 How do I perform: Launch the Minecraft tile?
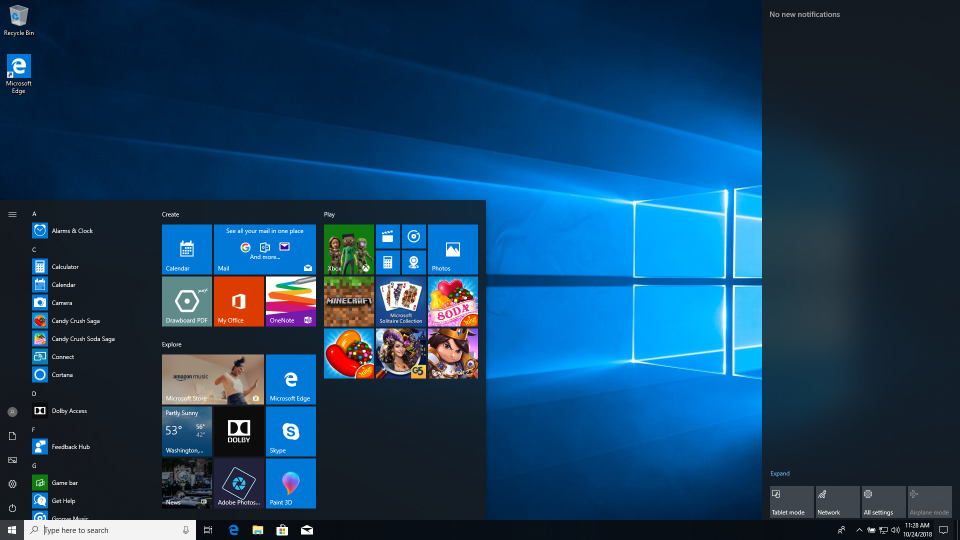[x=348, y=302]
